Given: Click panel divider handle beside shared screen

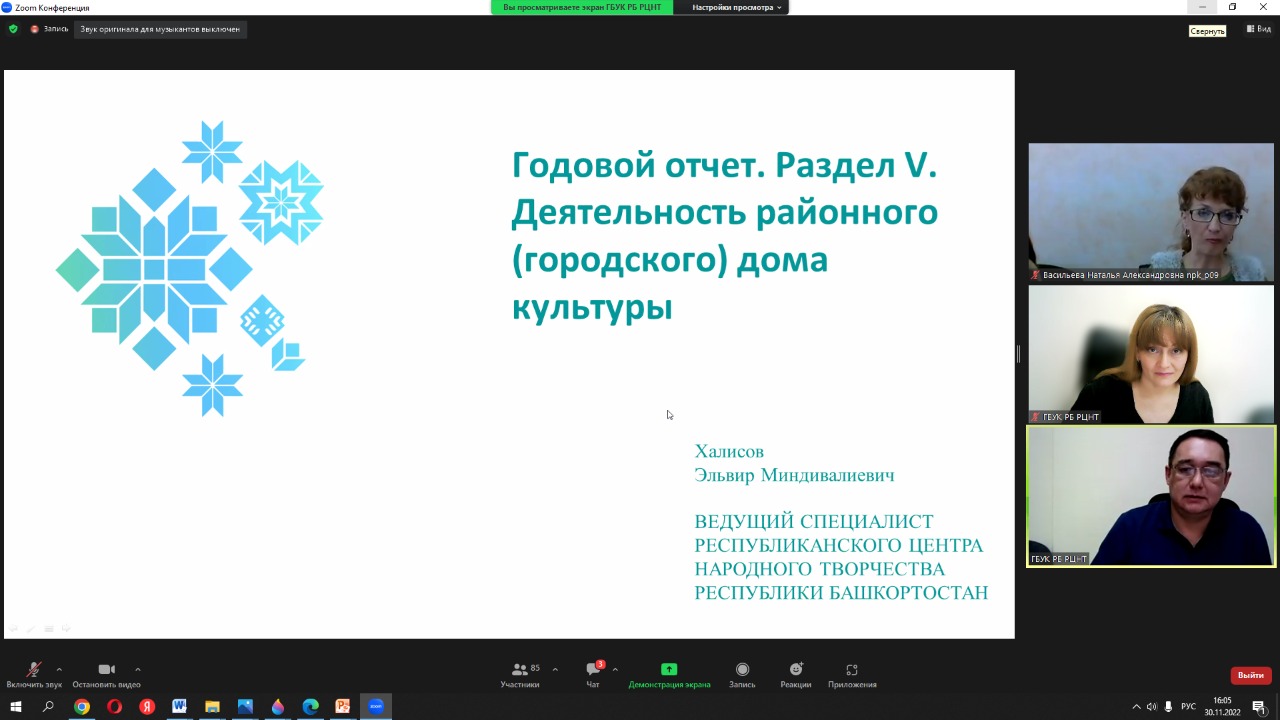Looking at the screenshot, I should pos(1018,354).
